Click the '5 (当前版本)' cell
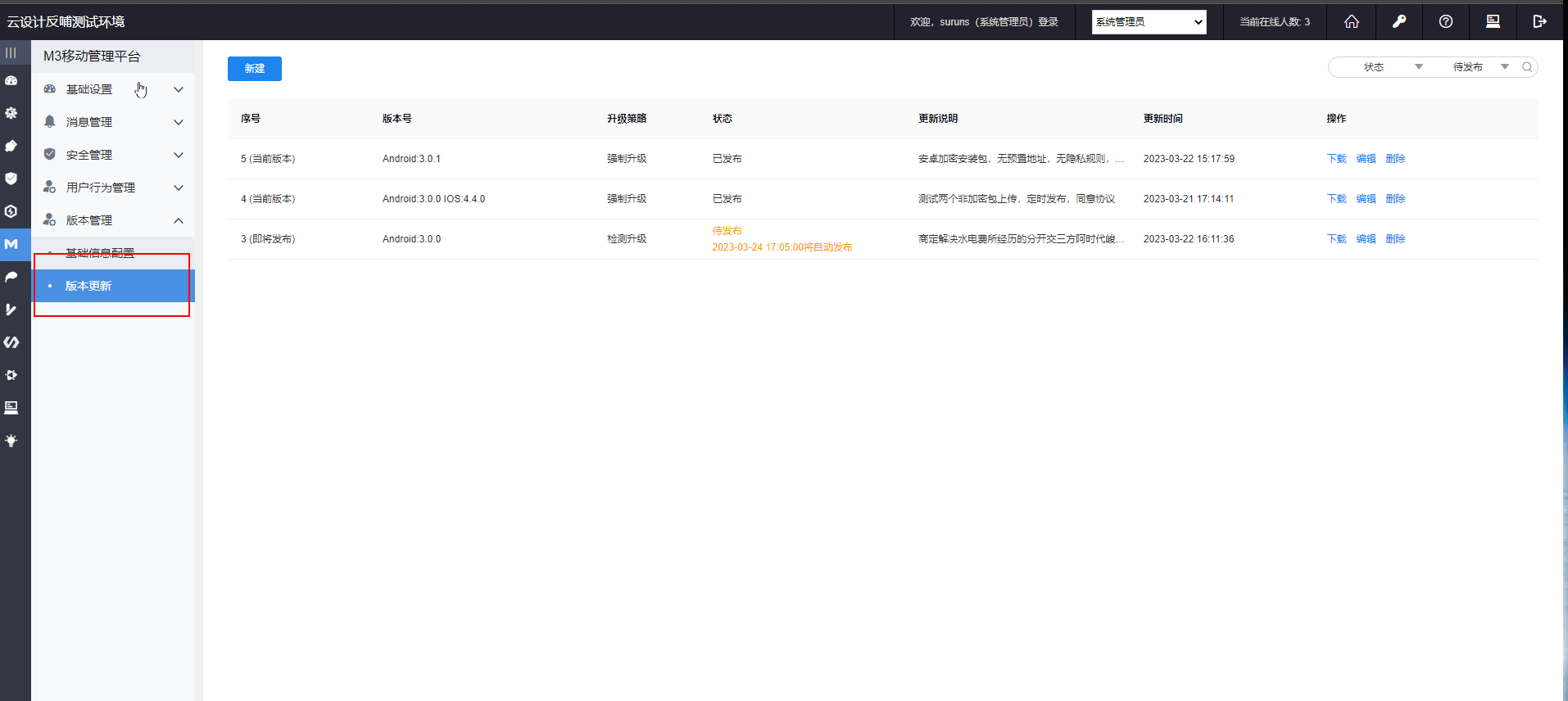The height and width of the screenshot is (701, 1568). (x=268, y=159)
